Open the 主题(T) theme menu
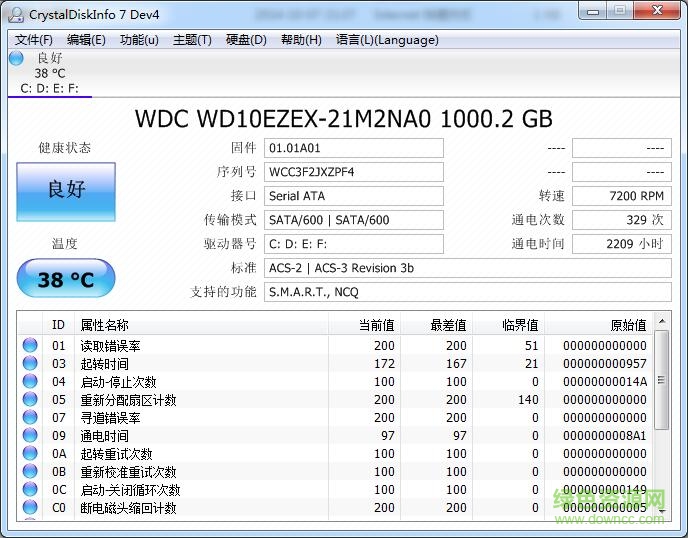This screenshot has height=538, width=688. point(192,40)
